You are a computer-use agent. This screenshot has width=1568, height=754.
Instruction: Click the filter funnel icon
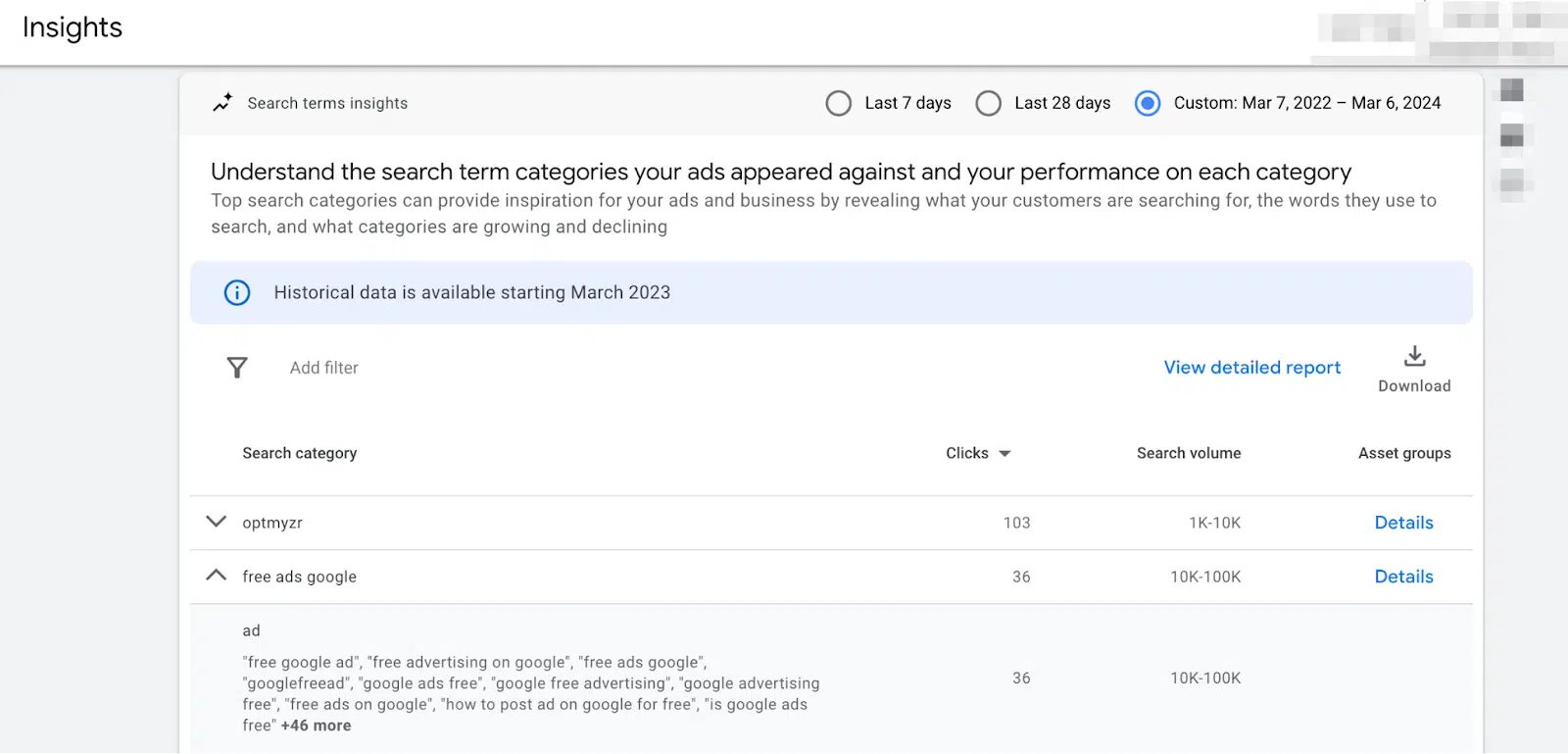[x=237, y=368]
